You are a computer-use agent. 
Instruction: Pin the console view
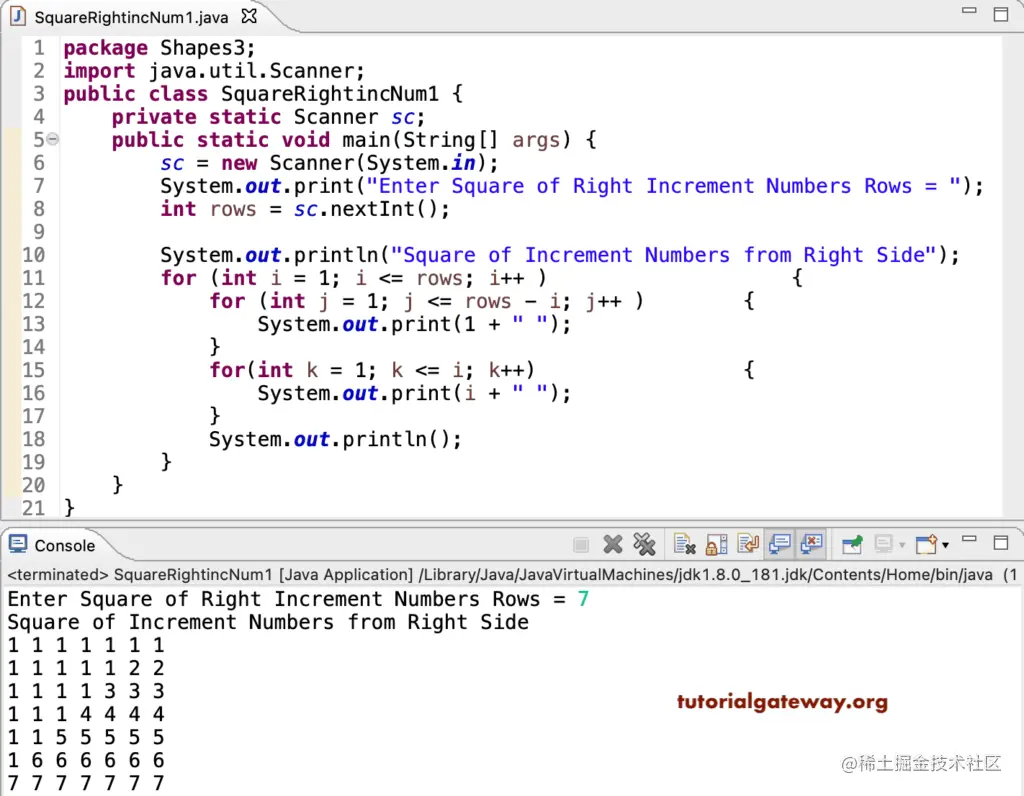[852, 544]
